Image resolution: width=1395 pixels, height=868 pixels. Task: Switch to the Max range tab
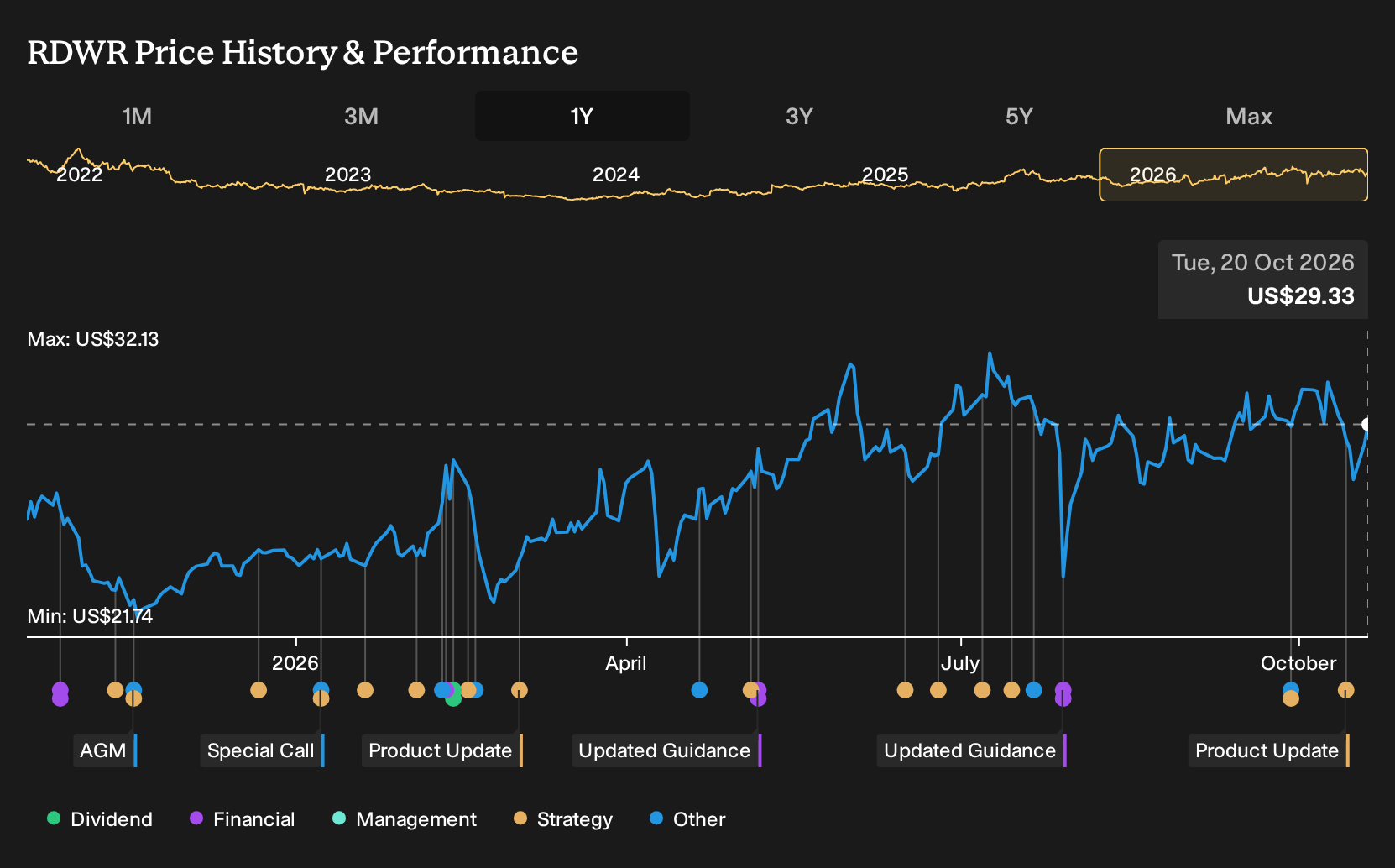click(1249, 116)
